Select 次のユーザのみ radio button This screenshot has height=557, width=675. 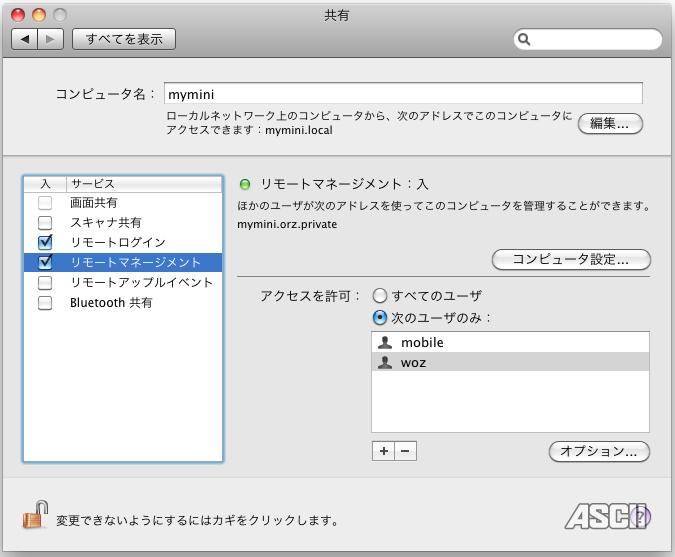point(379,318)
